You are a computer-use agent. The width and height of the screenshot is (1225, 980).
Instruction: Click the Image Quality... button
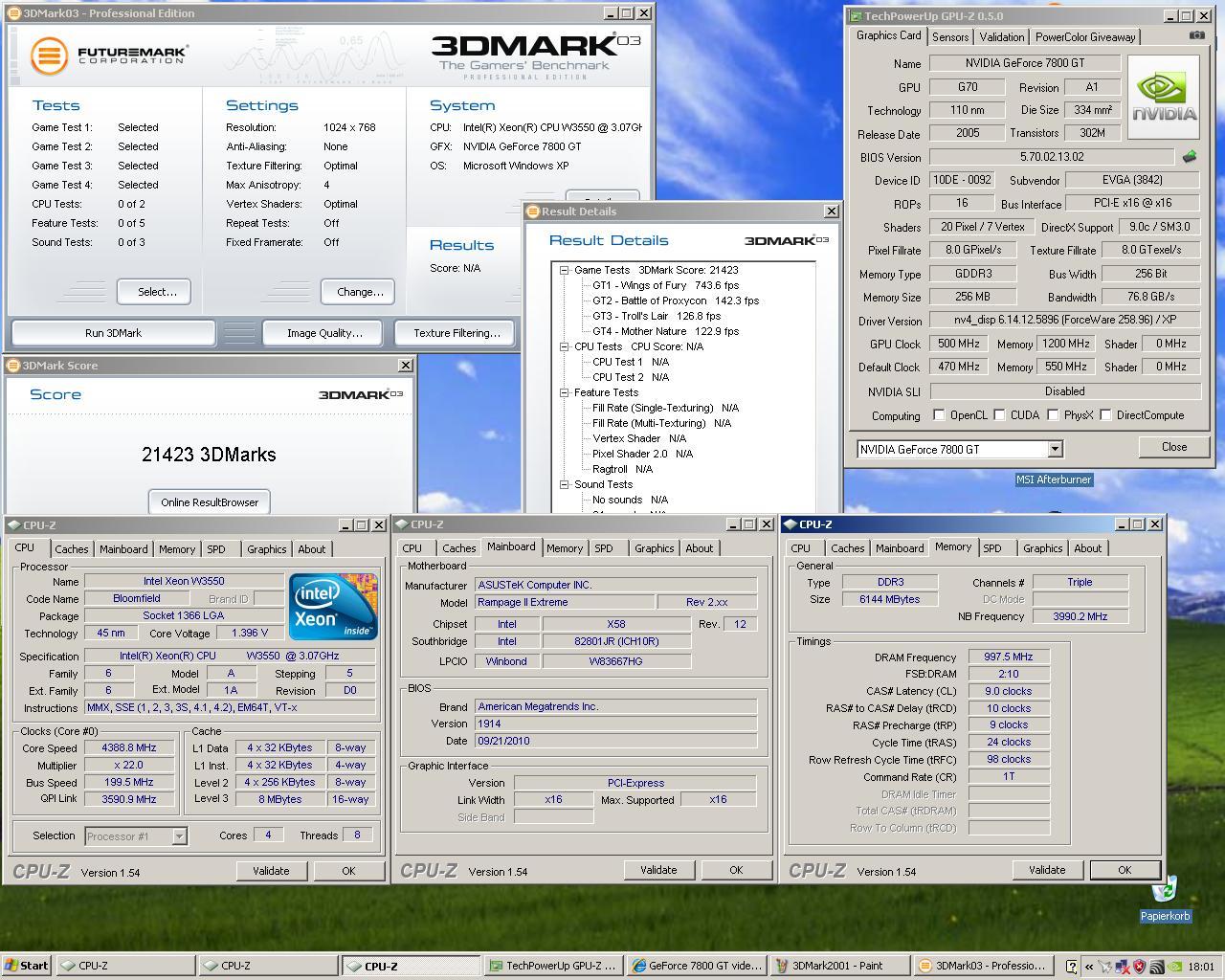tap(324, 333)
